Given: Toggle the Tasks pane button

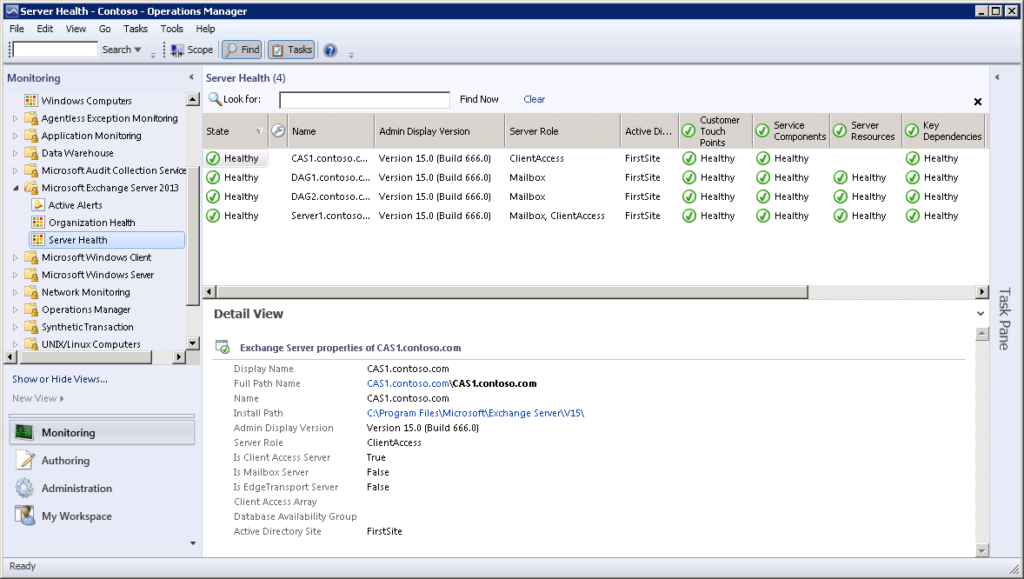Looking at the screenshot, I should point(291,50).
